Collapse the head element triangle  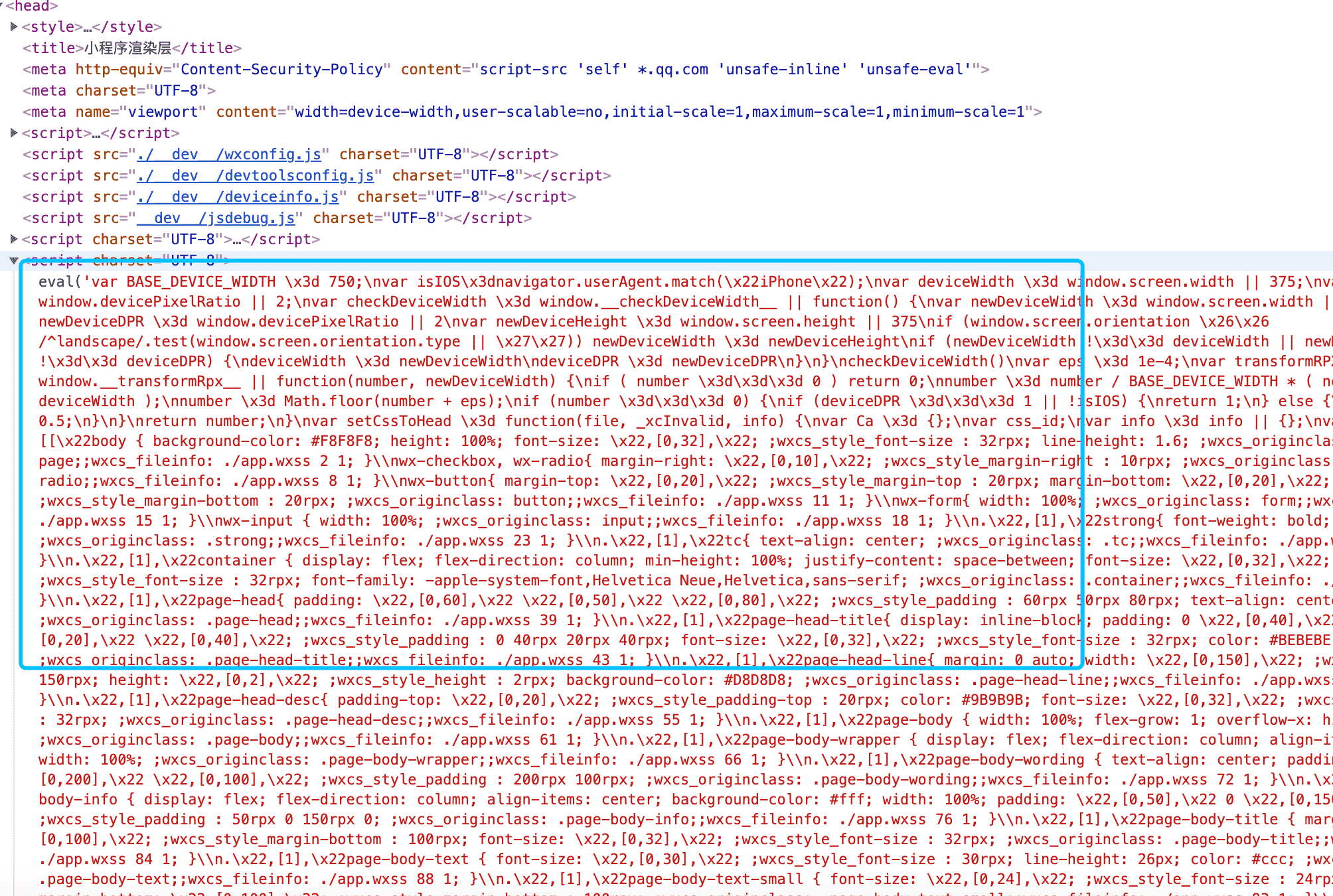[2, 6]
